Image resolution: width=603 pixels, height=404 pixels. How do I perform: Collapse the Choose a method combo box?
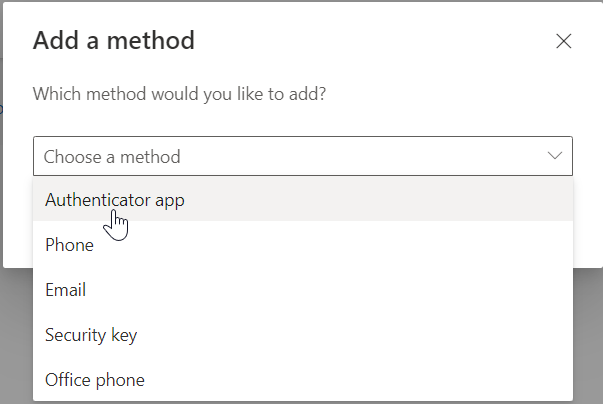tap(303, 156)
